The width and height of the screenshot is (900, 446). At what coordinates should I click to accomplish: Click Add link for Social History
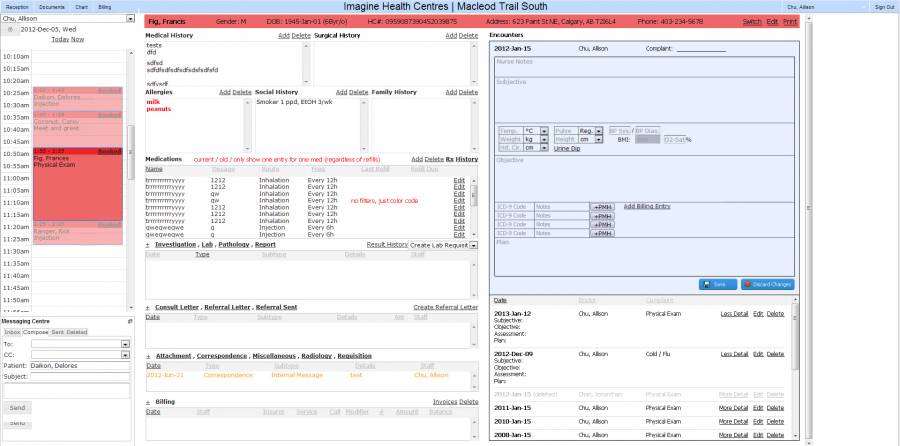click(x=342, y=92)
